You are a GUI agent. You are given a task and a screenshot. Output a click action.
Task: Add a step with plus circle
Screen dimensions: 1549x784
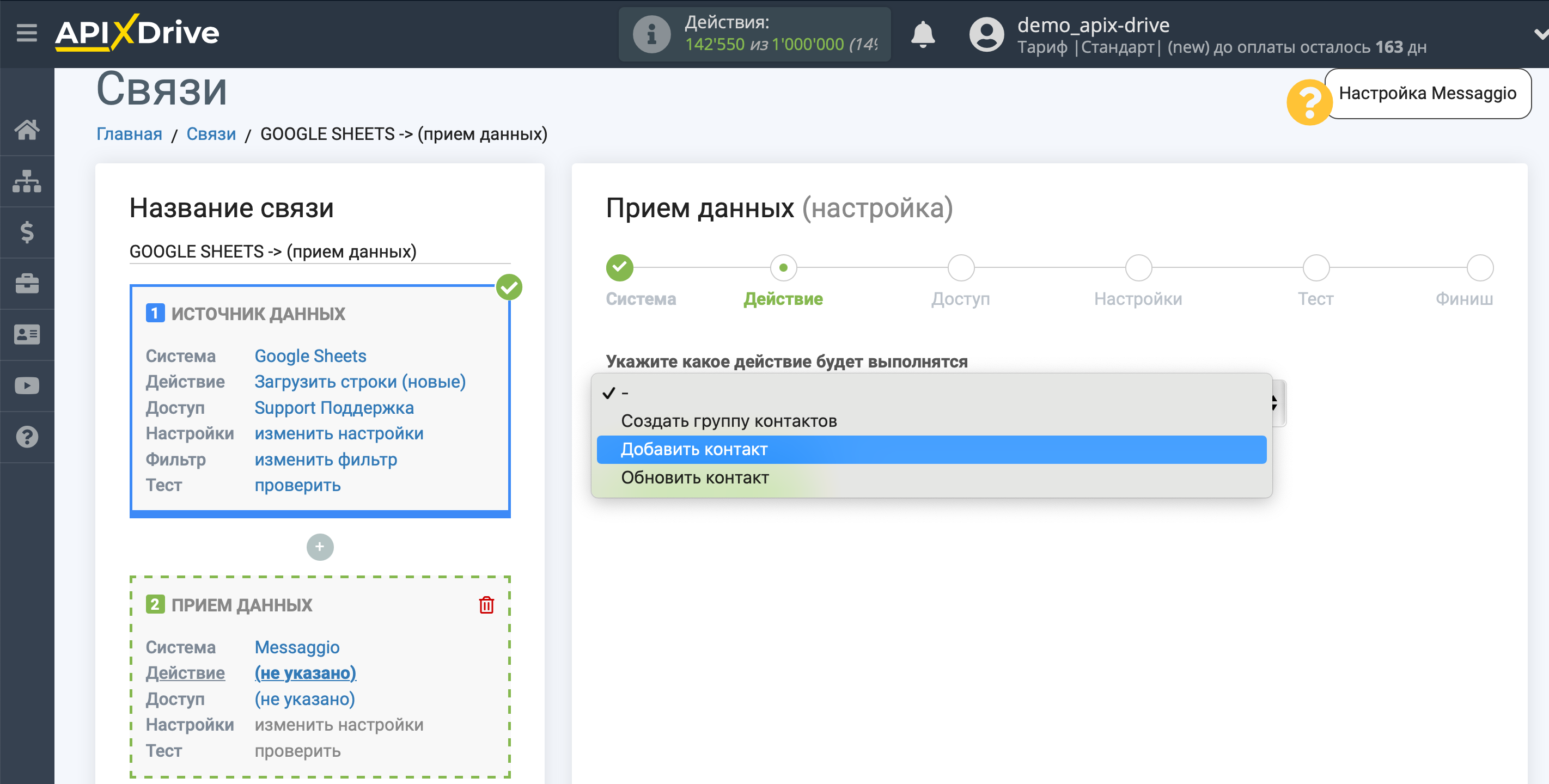(x=320, y=547)
